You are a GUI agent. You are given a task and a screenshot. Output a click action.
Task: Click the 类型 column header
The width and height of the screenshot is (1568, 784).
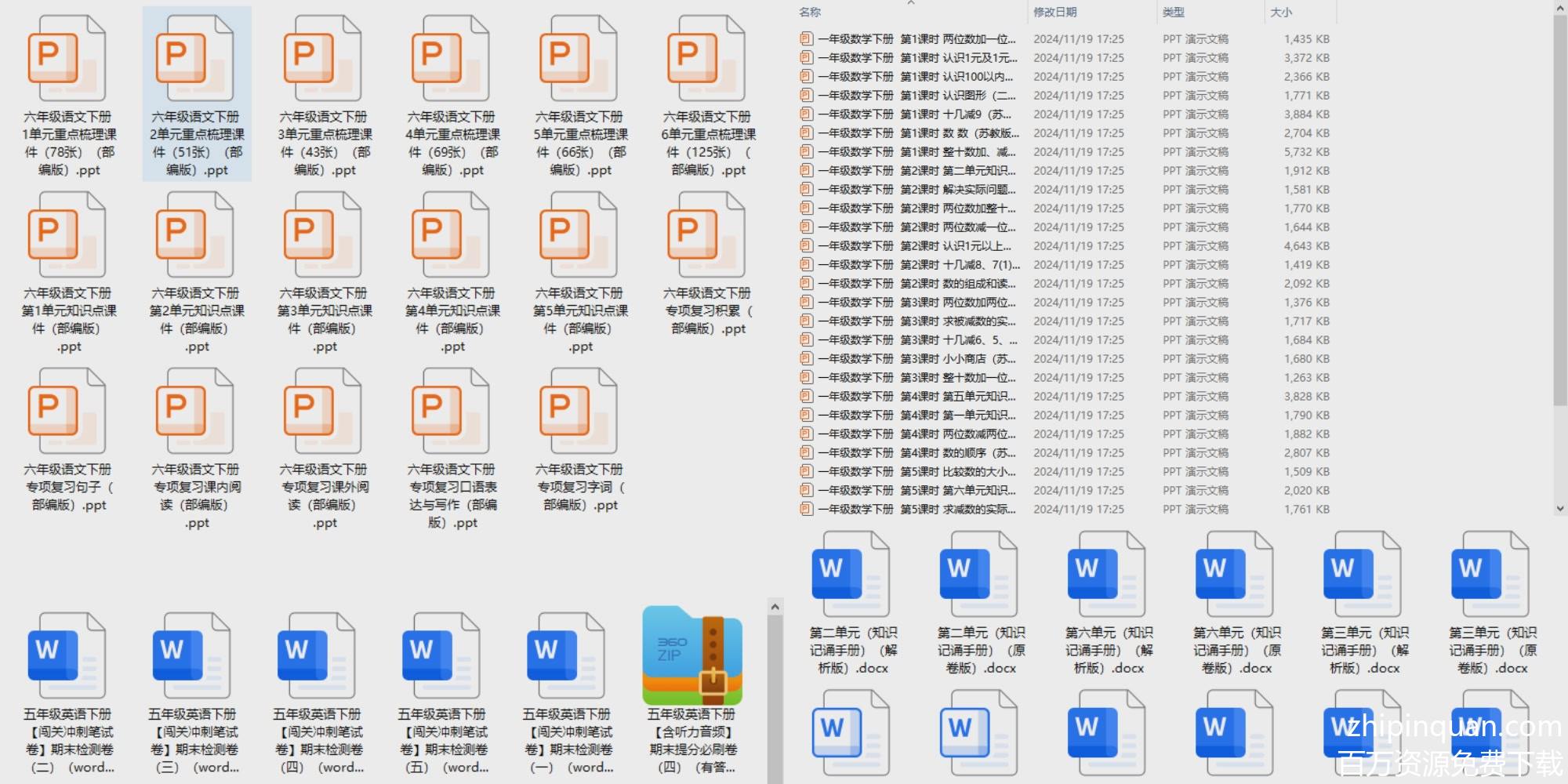pyautogui.click(x=1174, y=13)
